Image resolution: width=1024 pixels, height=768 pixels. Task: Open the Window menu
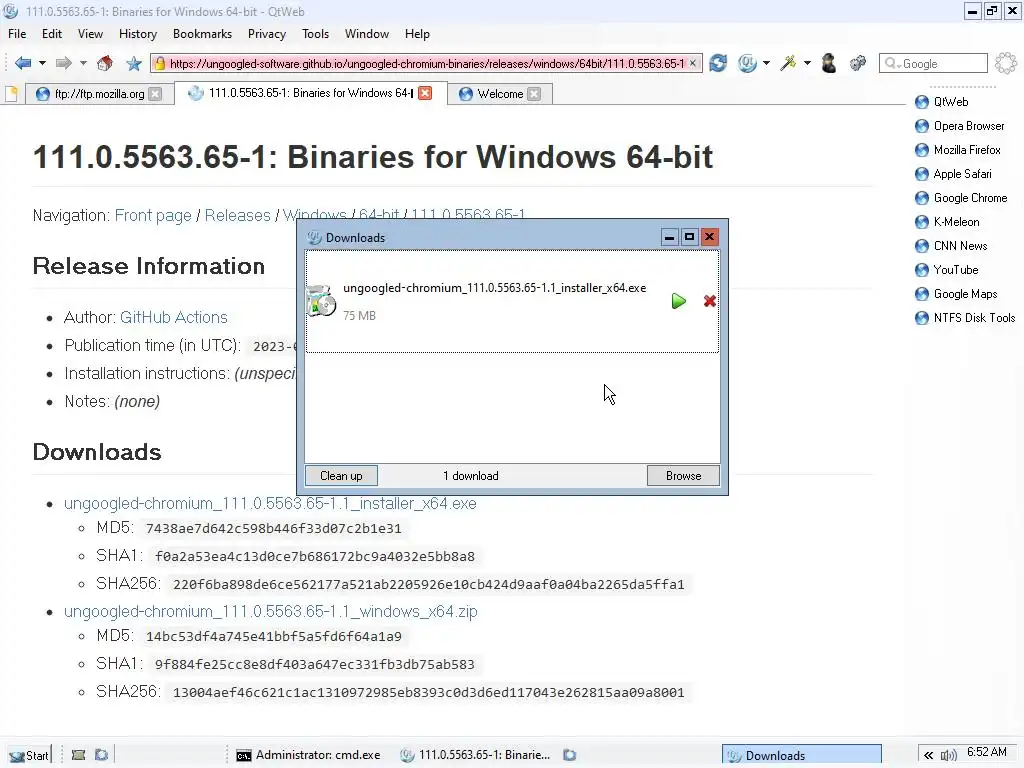[x=367, y=34]
